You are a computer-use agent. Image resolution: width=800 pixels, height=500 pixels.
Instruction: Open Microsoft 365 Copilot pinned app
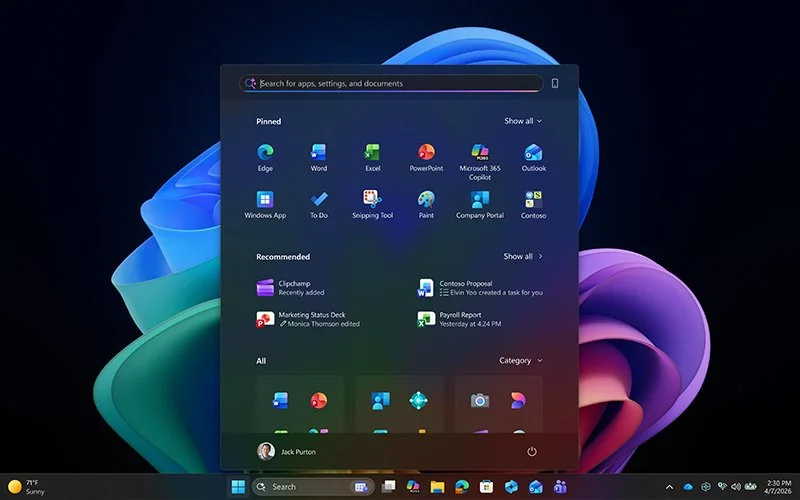480,162
